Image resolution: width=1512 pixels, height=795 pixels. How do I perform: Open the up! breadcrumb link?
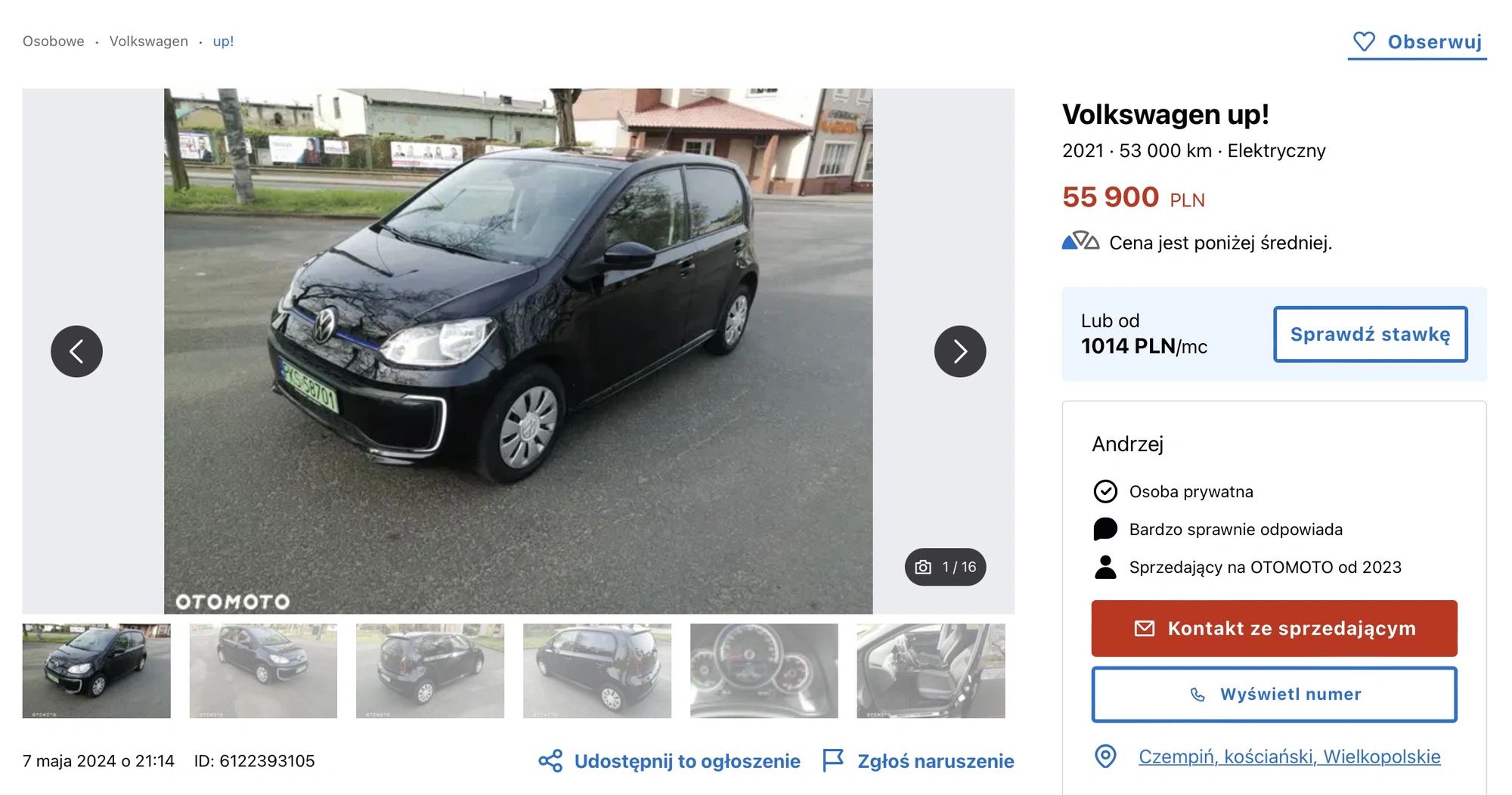223,42
